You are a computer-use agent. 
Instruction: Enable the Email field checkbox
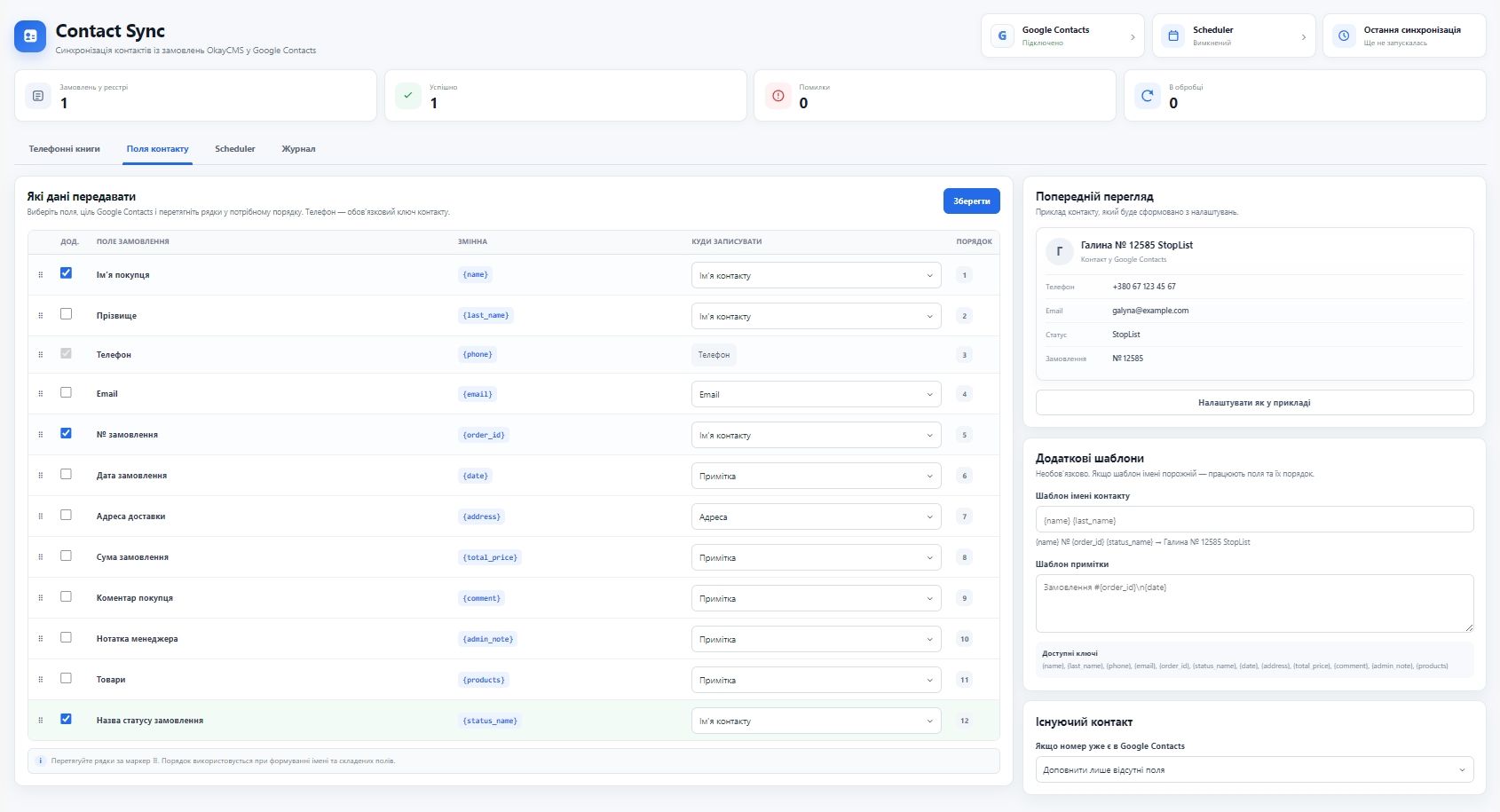click(66, 392)
